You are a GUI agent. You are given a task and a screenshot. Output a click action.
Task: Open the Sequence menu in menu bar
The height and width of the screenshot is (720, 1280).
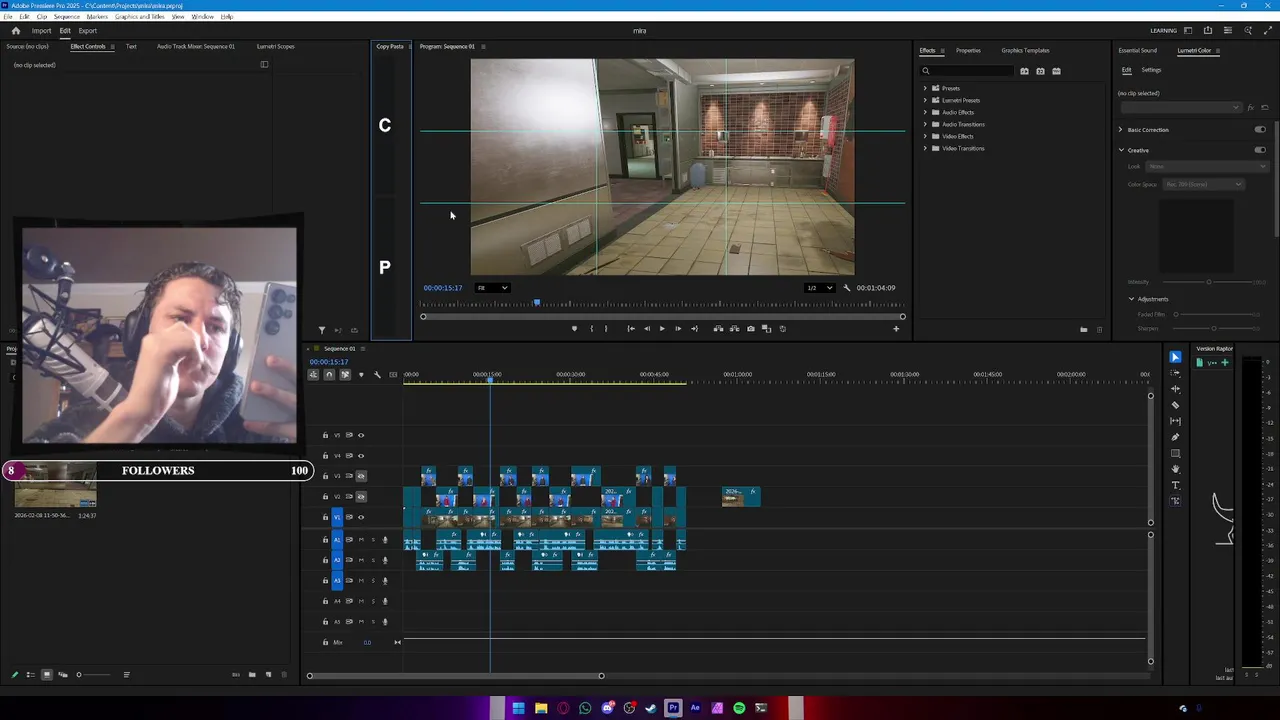click(x=66, y=17)
